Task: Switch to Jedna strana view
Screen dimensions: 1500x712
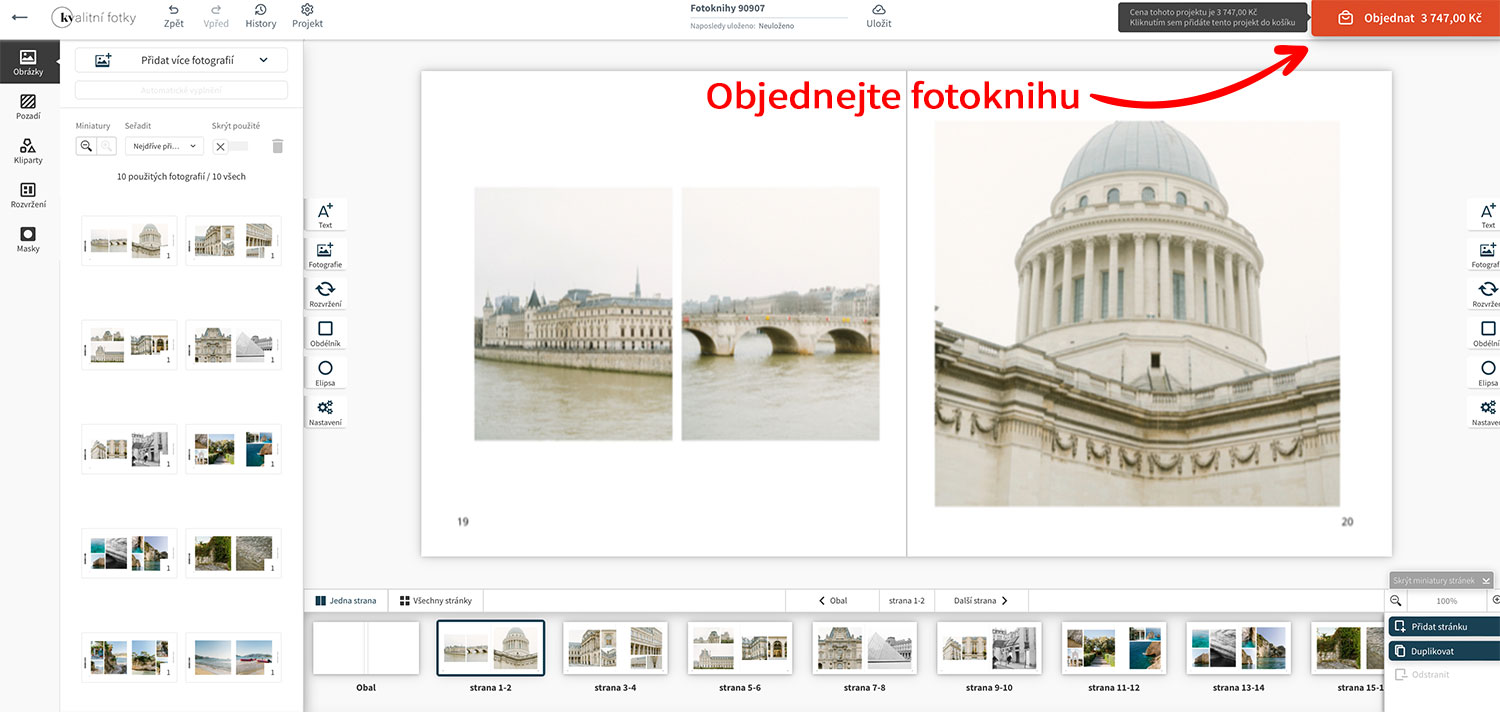Action: click(346, 601)
